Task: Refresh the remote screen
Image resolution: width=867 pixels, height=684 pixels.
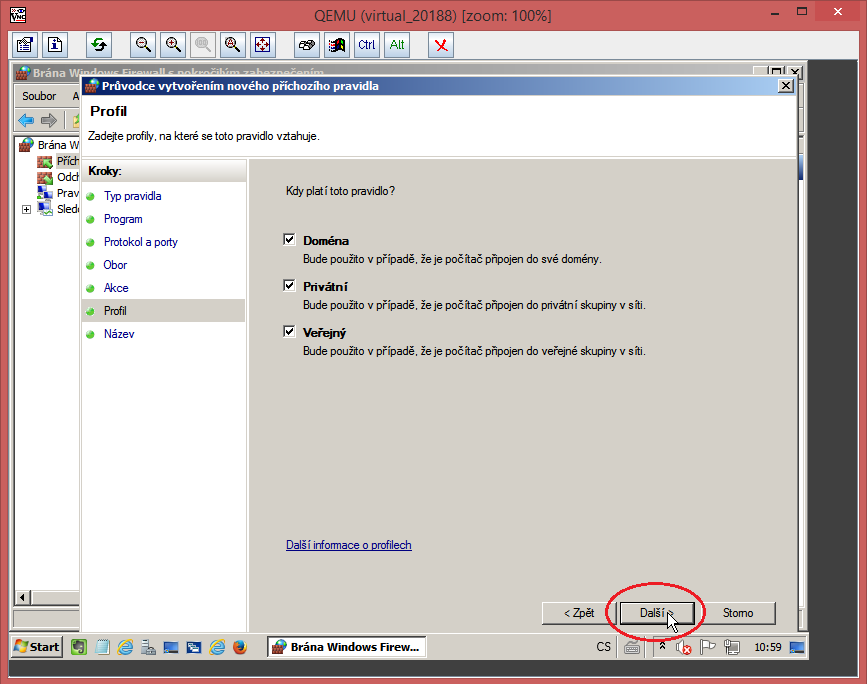Action: point(99,45)
